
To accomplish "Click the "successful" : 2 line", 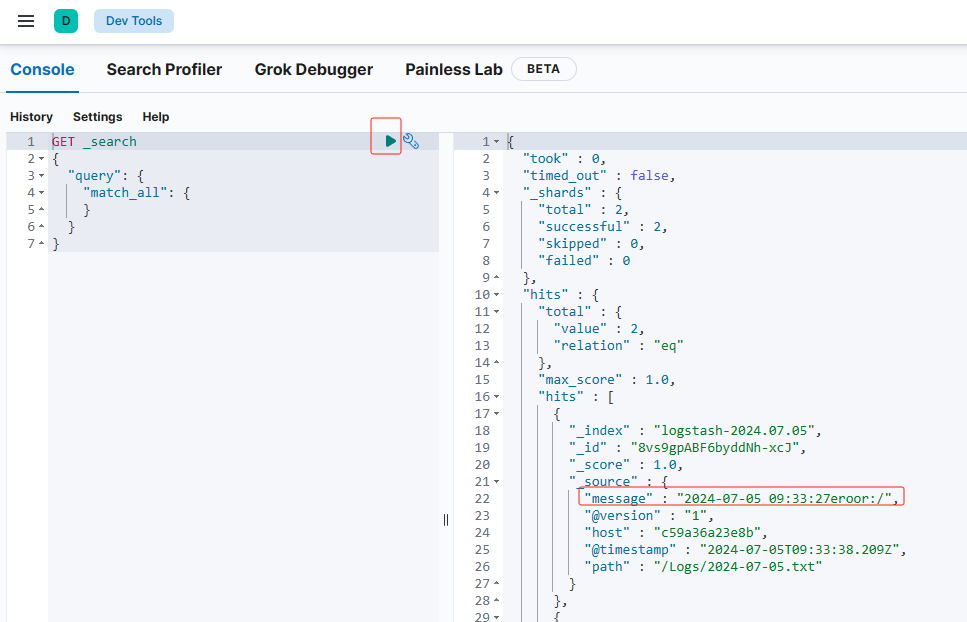I will [x=603, y=227].
